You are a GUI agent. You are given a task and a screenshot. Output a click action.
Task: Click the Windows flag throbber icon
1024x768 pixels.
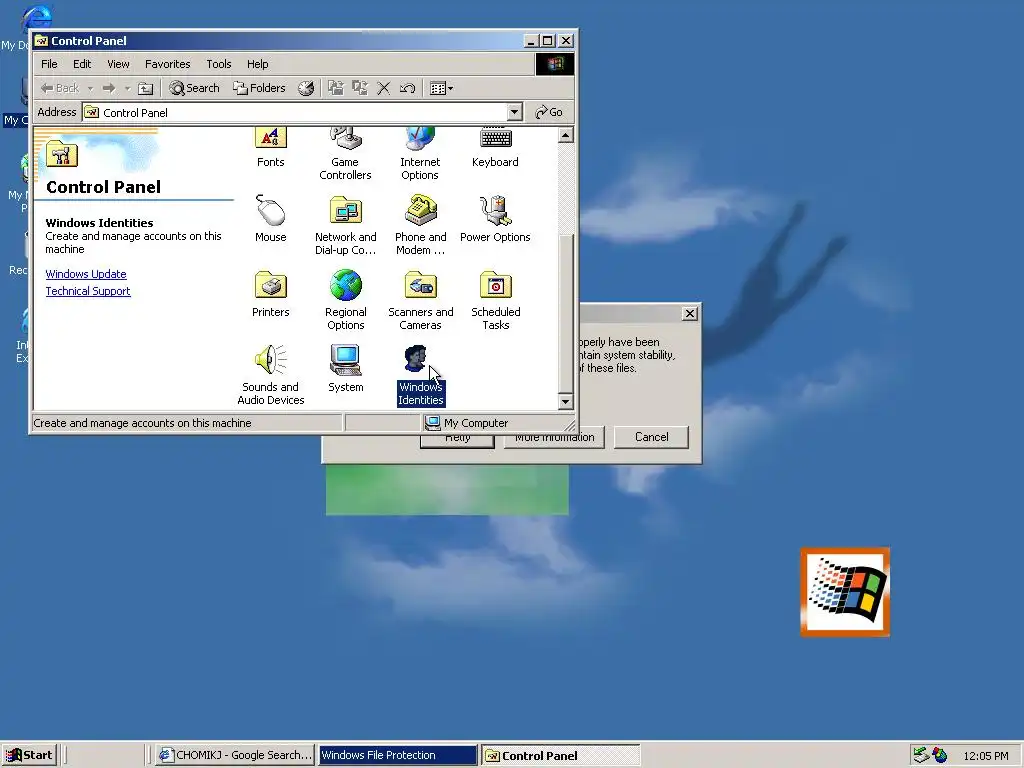554,64
